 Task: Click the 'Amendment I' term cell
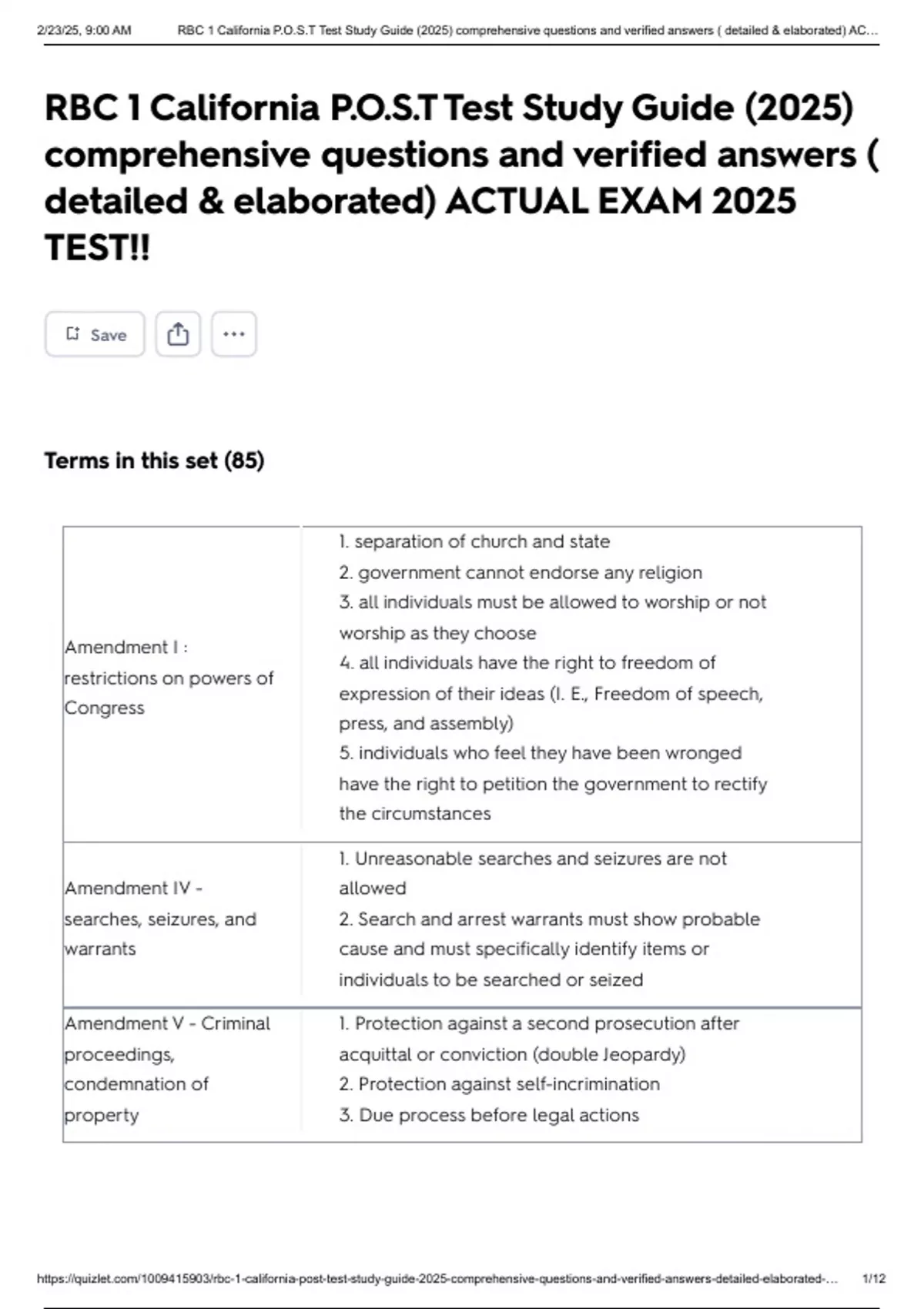click(x=169, y=678)
